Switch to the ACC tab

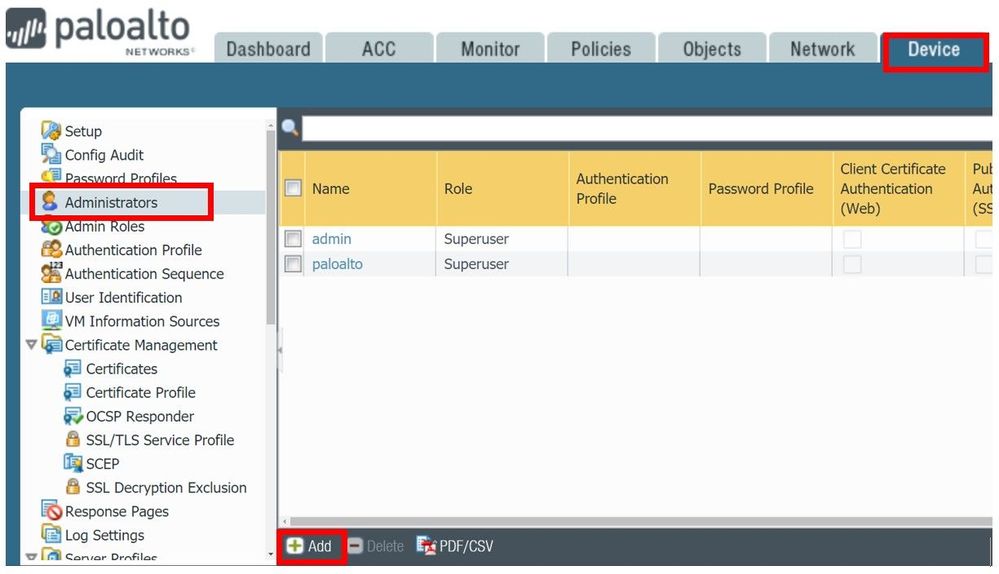tap(379, 48)
